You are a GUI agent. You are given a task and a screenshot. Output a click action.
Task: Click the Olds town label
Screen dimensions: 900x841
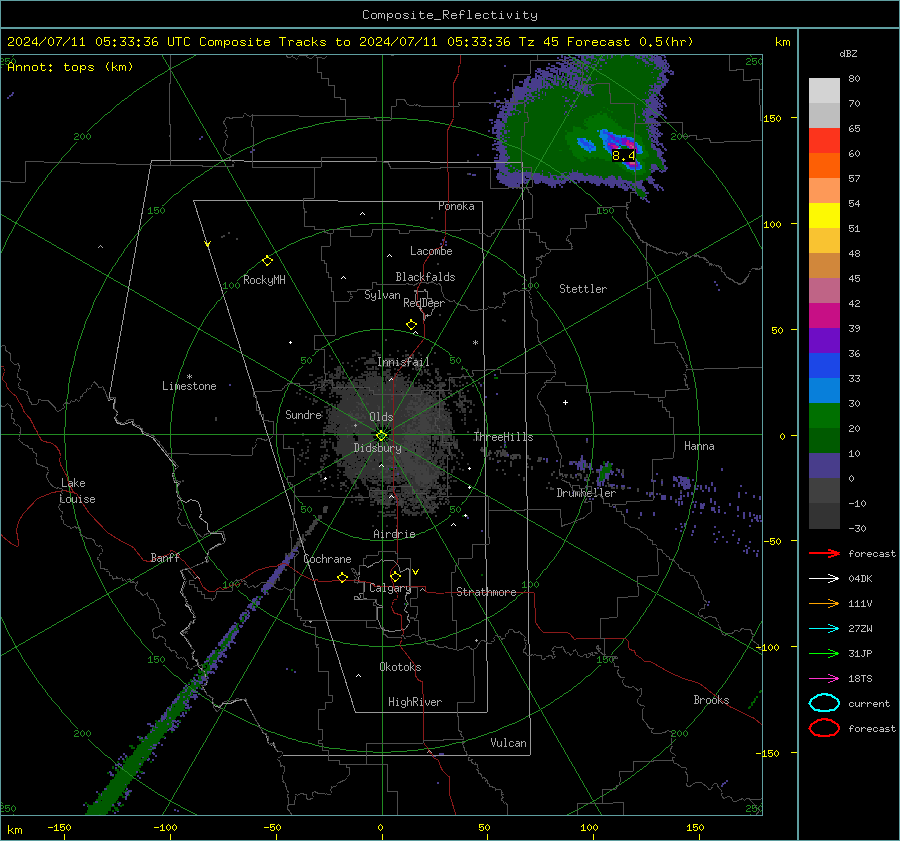coord(381,417)
